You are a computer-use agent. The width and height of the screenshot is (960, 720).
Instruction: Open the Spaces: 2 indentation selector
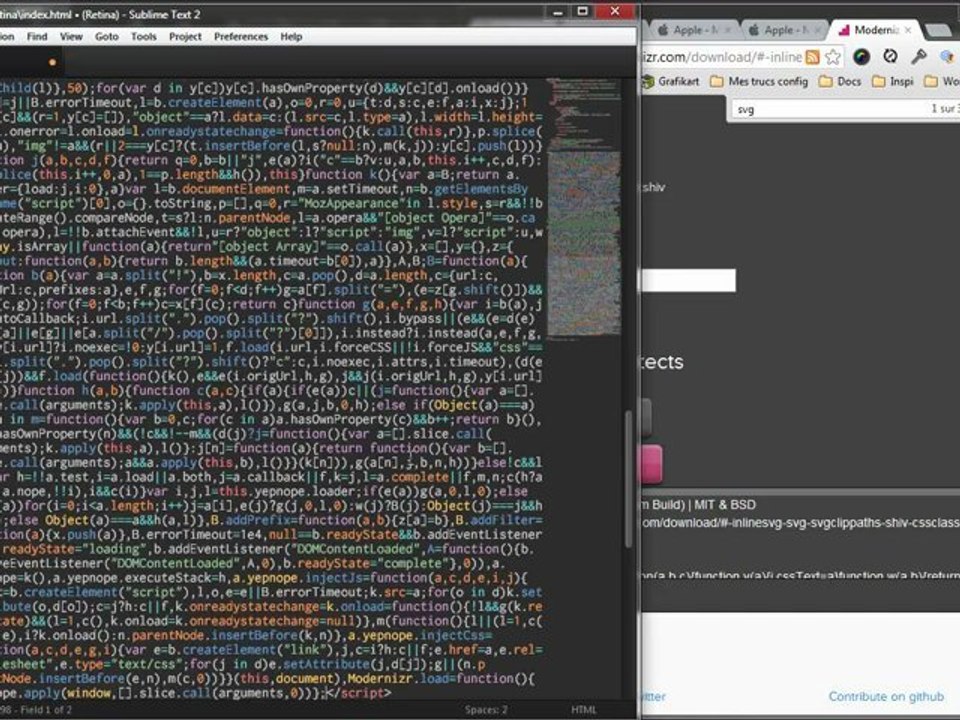coord(486,710)
